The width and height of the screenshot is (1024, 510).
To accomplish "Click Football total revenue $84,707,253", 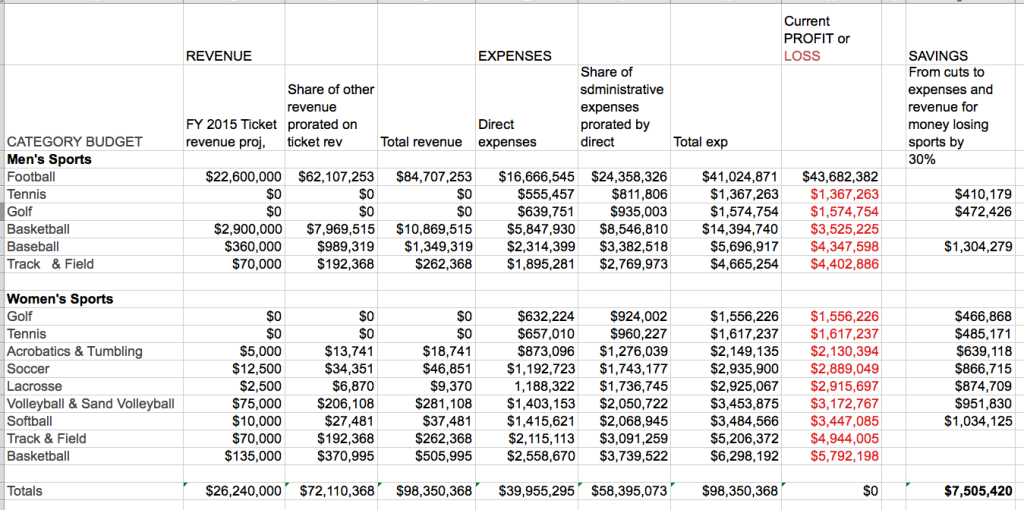I will (x=434, y=176).
